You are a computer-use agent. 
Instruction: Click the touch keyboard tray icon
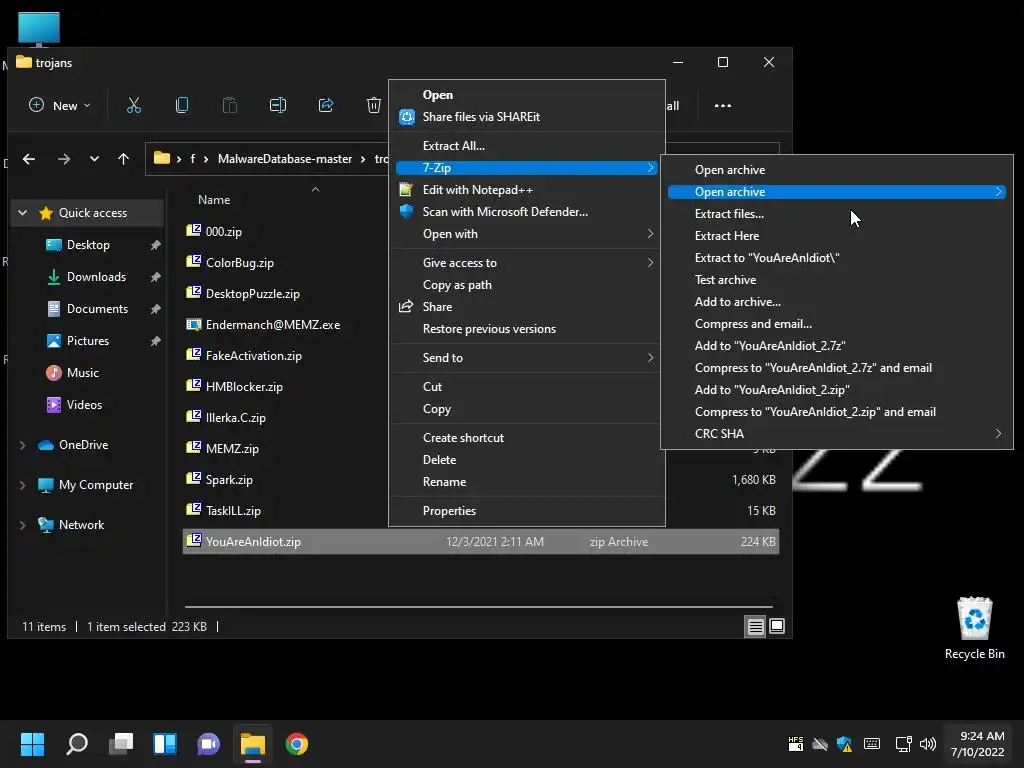tap(872, 744)
